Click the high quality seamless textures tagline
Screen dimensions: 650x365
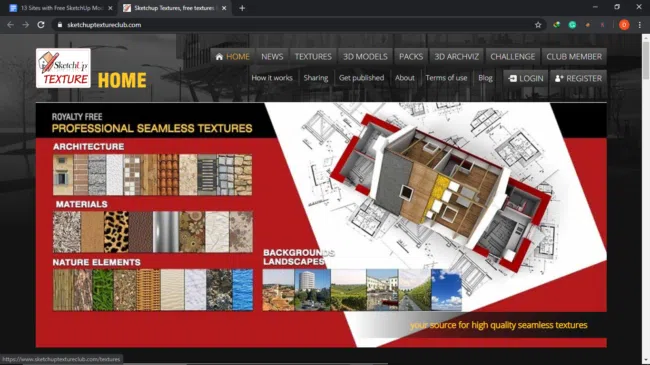(499, 325)
